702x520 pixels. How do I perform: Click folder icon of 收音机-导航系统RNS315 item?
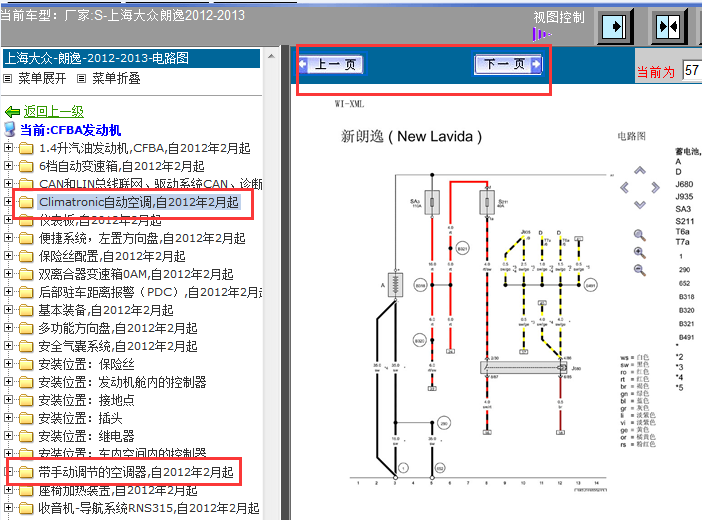click(26, 508)
